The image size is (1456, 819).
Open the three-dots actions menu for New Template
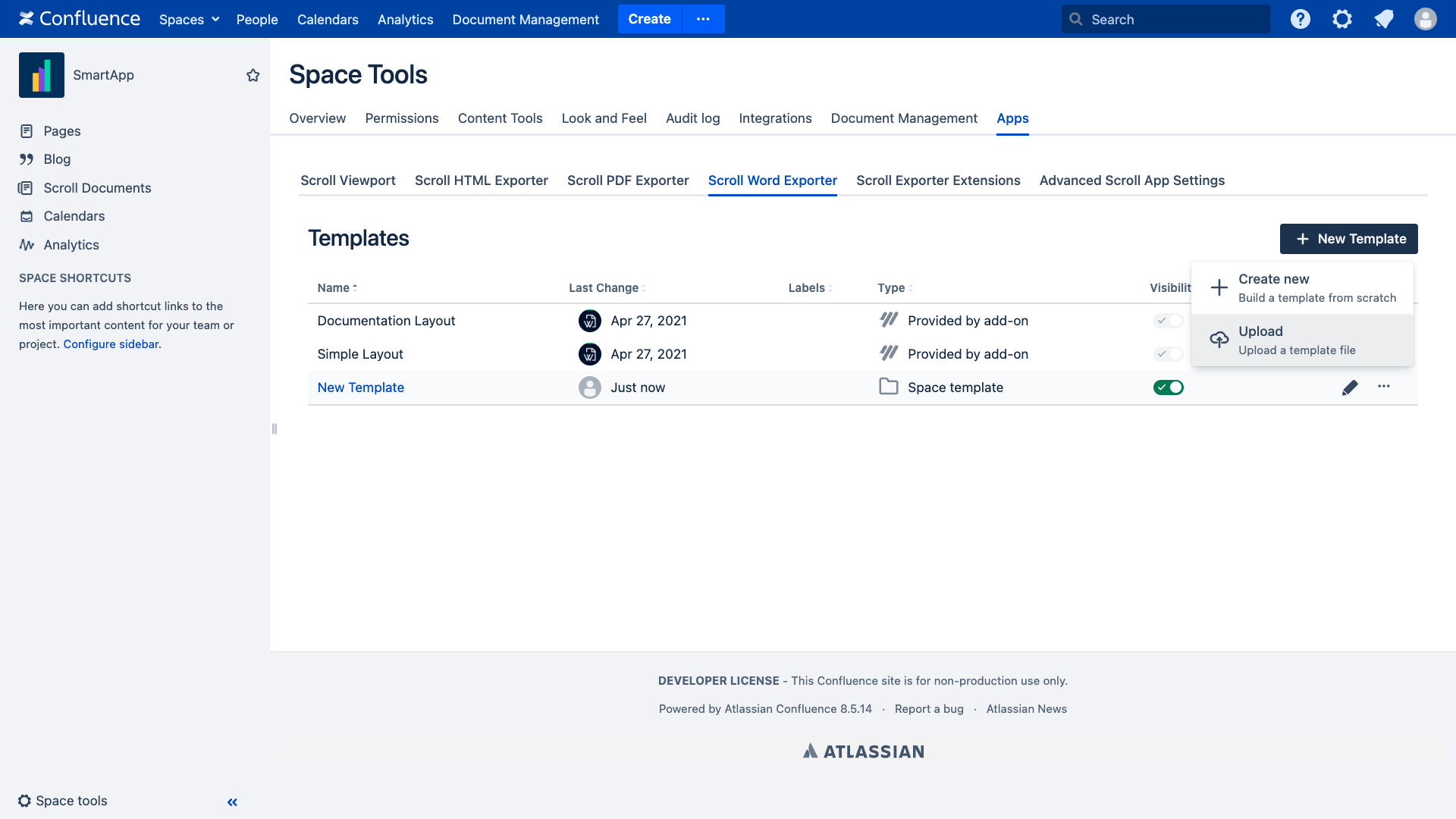tap(1384, 387)
